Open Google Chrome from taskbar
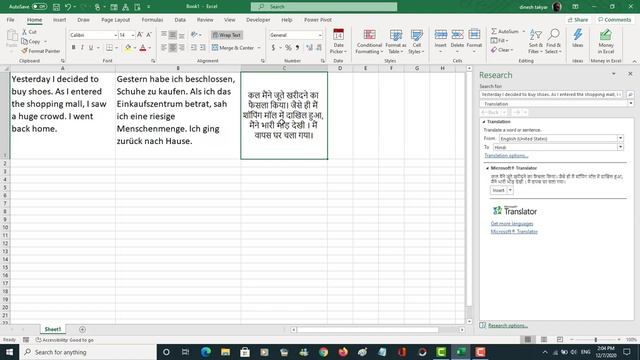 click(x=323, y=352)
